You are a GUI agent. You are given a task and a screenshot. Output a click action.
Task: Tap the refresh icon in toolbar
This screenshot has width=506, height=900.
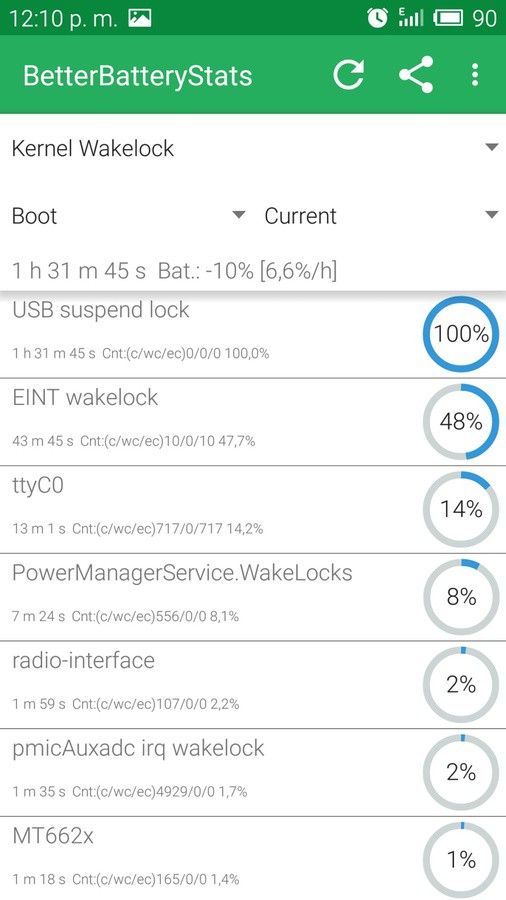349,75
